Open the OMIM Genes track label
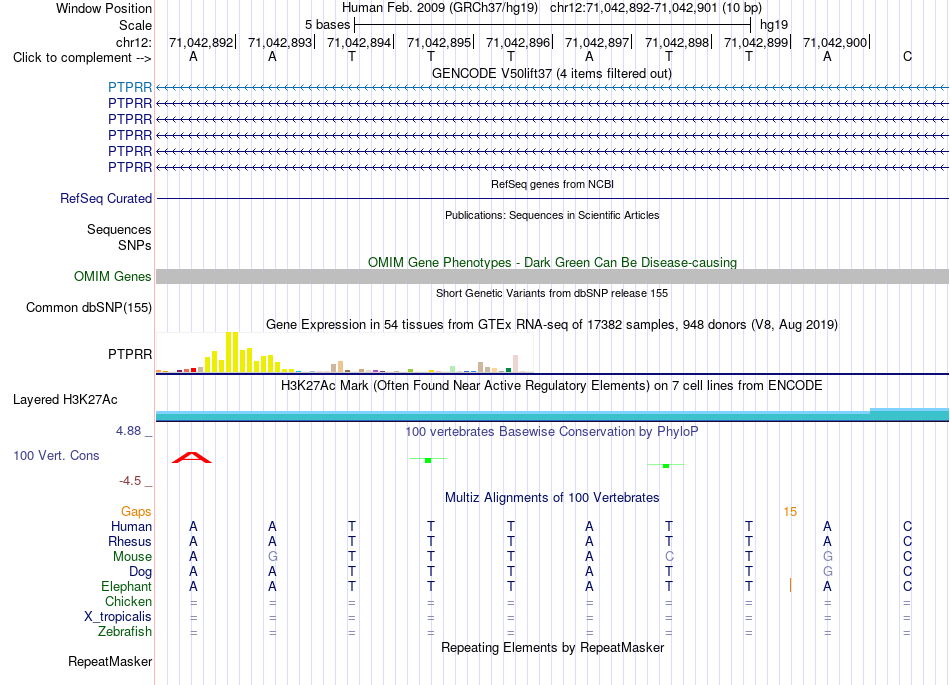Viewport: 950px width, 685px height. coord(113,276)
